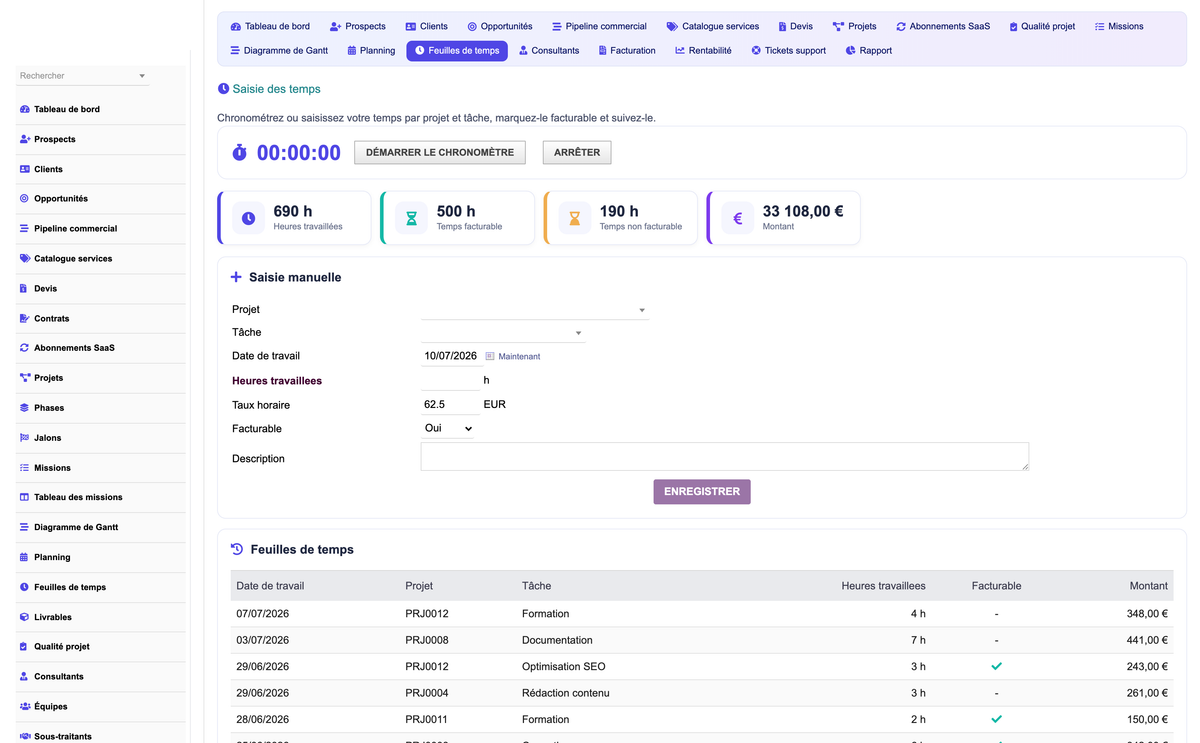The image size is (1200, 743).
Task: Click the Jalons flag icon in sidebar
Action: point(25,438)
